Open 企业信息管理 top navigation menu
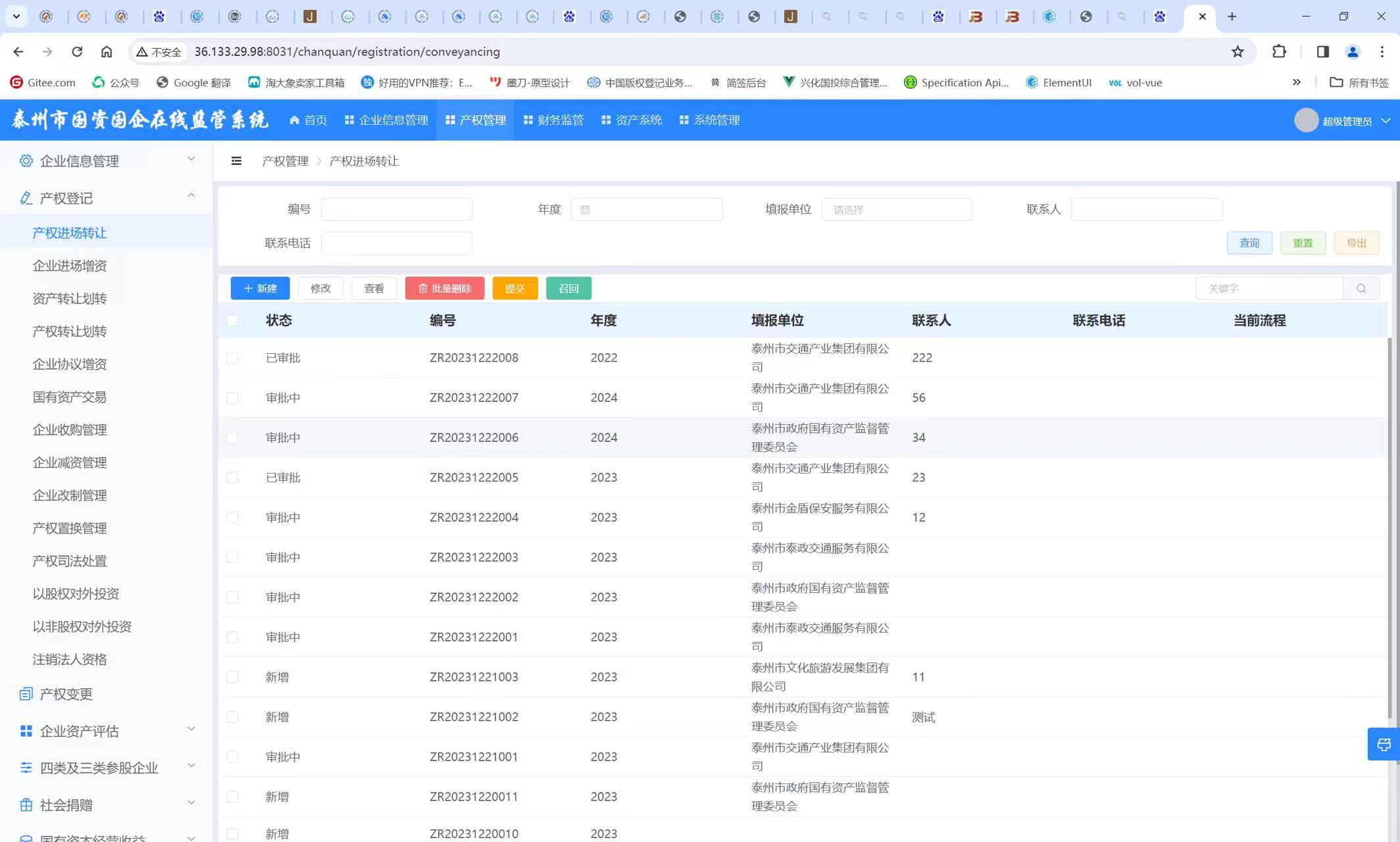The width and height of the screenshot is (1400, 842). tap(386, 120)
